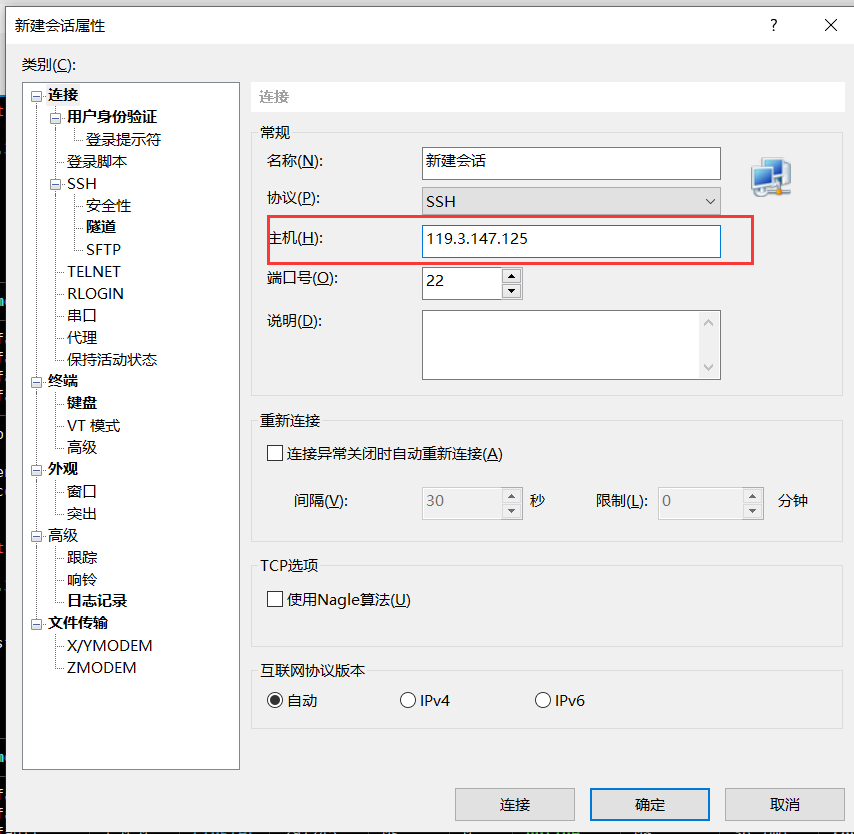This screenshot has height=834, width=854.
Task: Select 登录脚本 in the tree
Action: (97, 161)
